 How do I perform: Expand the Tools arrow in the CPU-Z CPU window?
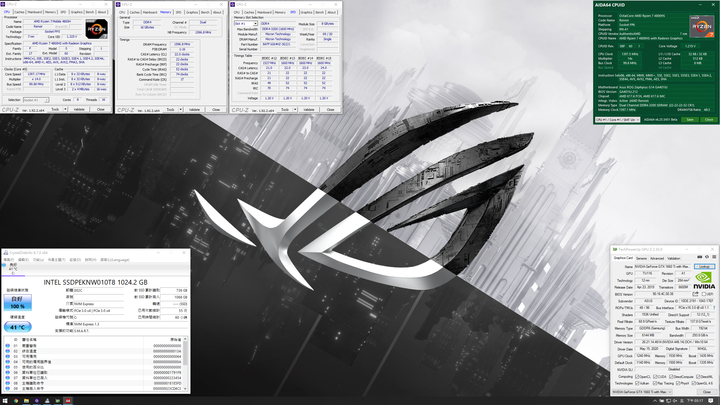tap(65, 109)
